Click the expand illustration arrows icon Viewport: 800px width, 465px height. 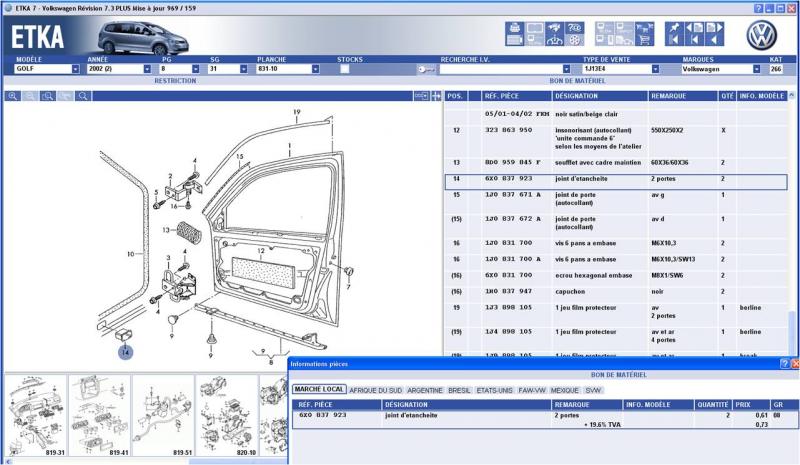coord(436,96)
